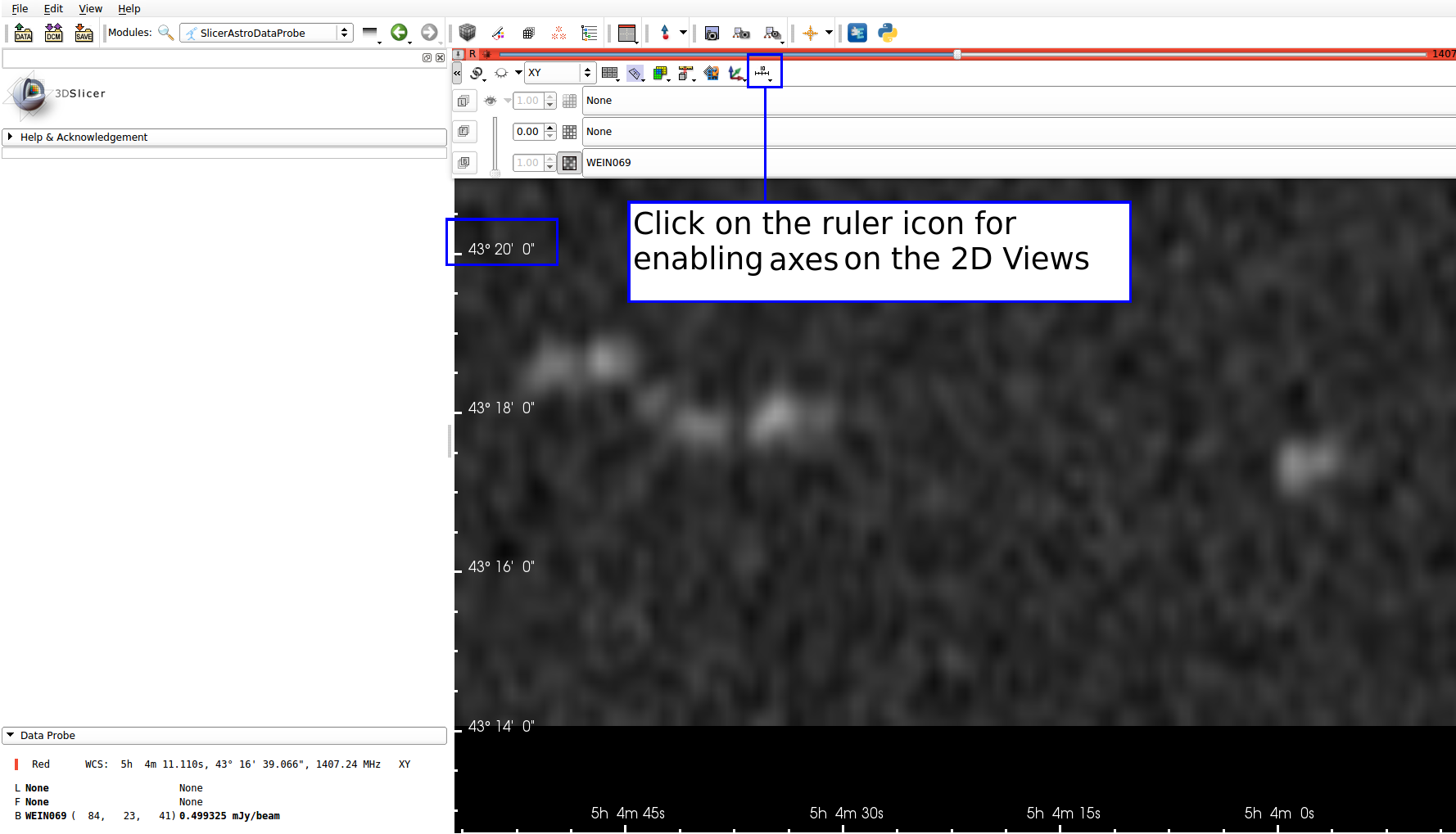Click the module search magnifier icon
Screen dimensions: 1456x834
point(165,33)
